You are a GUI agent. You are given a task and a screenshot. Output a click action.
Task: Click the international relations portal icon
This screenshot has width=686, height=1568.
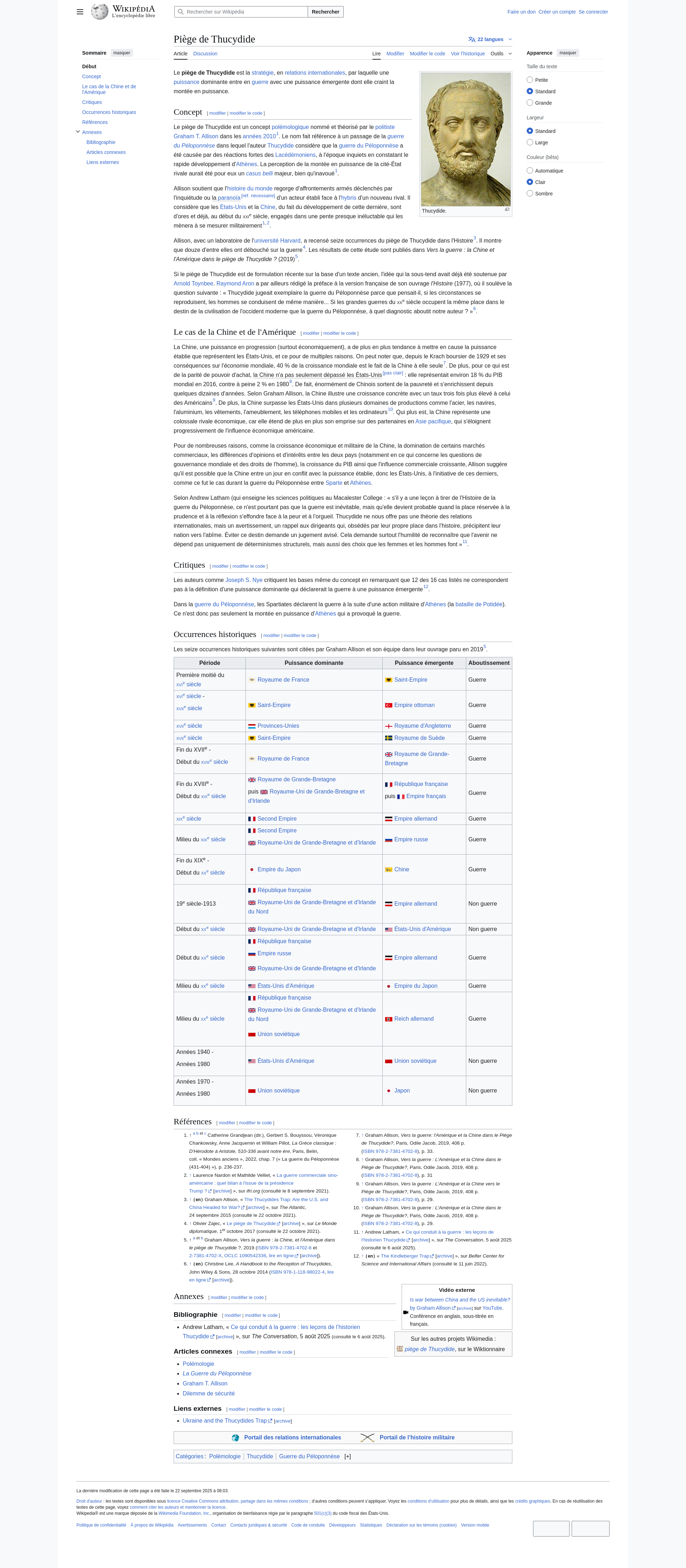click(235, 1437)
